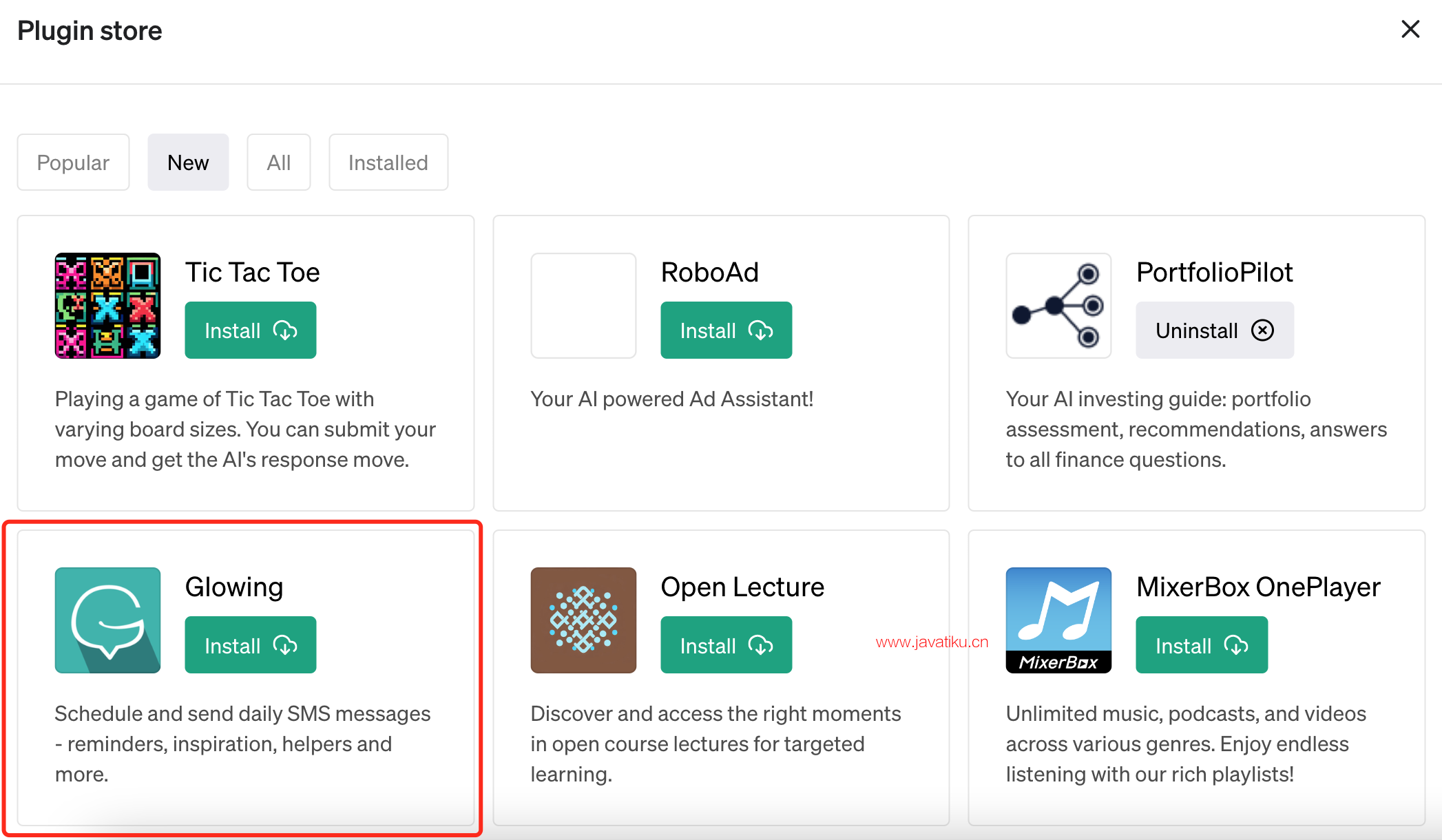Image resolution: width=1442 pixels, height=840 pixels.
Task: Select the New tab
Action: pos(188,162)
